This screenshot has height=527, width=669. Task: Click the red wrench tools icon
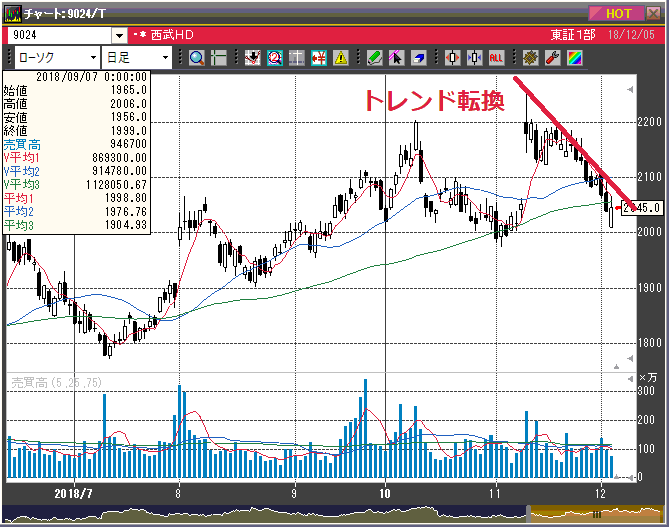tap(553, 58)
